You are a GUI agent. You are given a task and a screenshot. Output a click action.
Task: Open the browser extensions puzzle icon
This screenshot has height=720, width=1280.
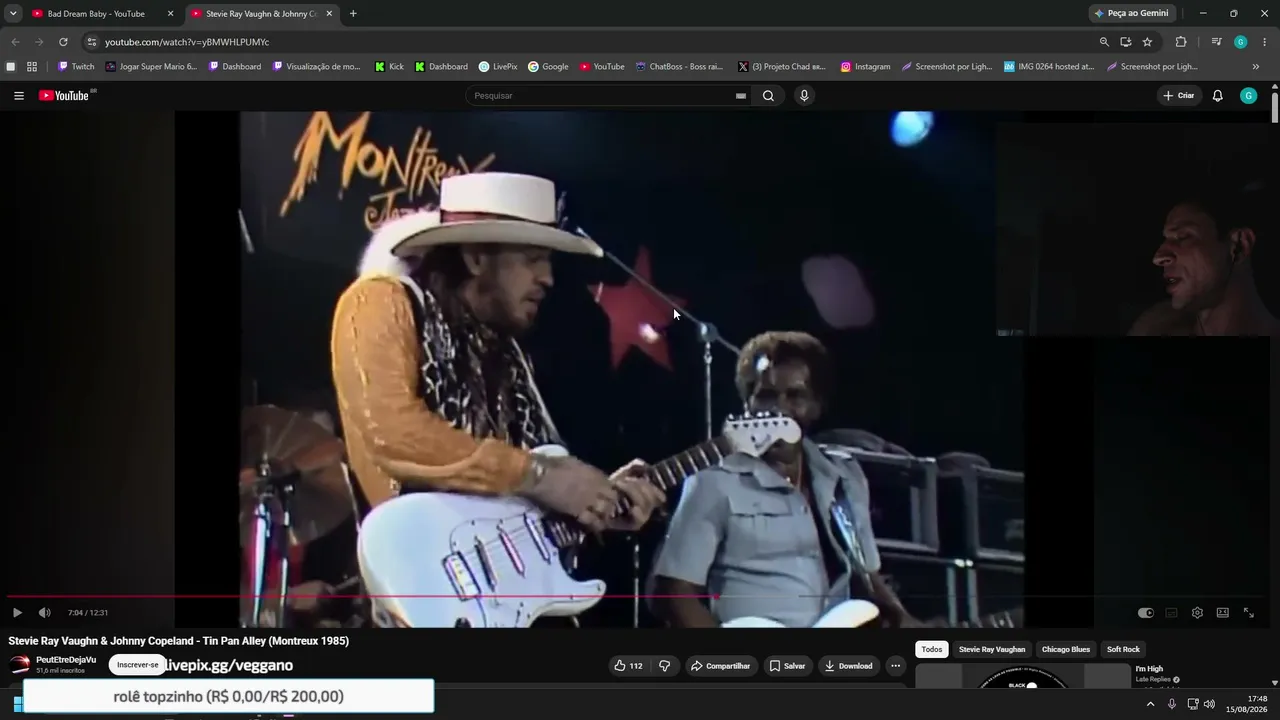[1181, 42]
